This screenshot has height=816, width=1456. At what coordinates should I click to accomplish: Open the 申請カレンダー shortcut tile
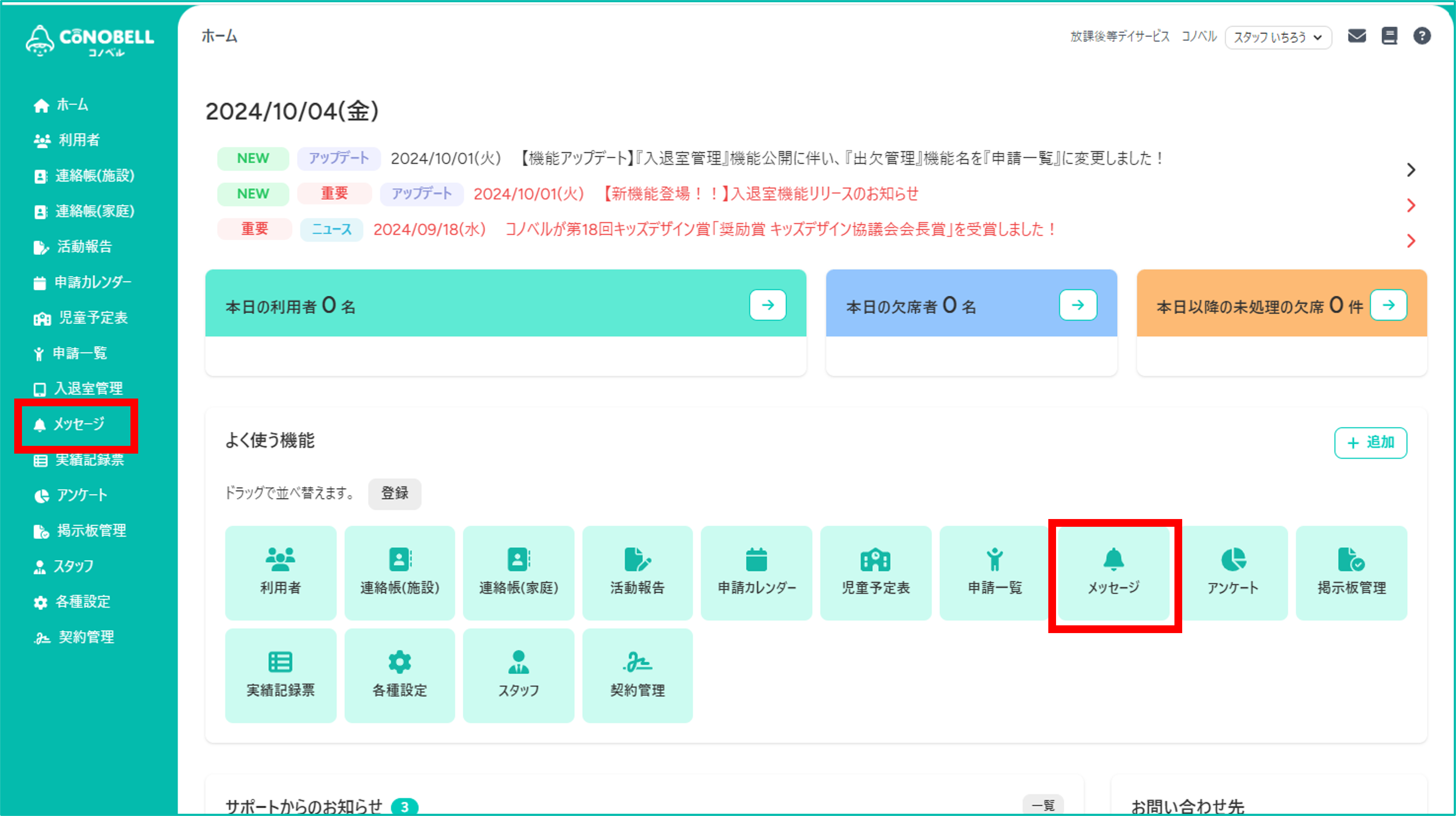point(756,573)
